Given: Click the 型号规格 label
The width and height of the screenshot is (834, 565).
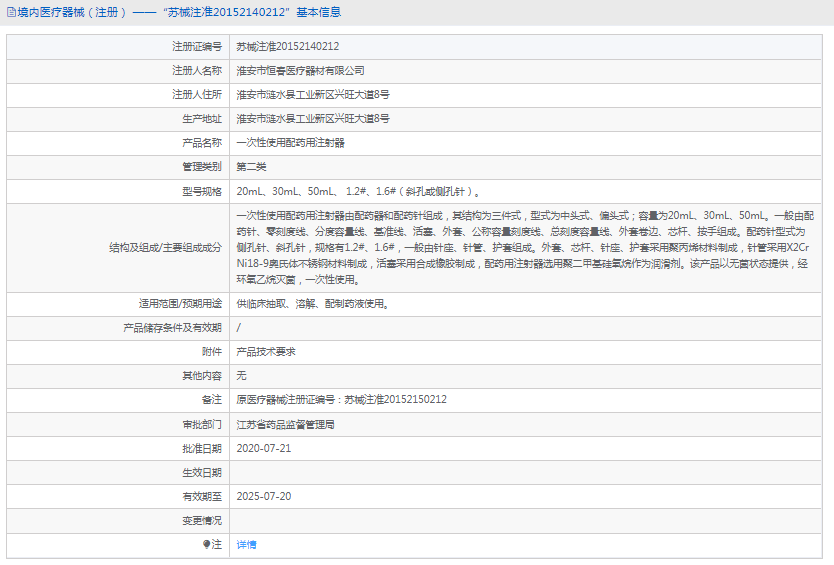Looking at the screenshot, I should pyautogui.click(x=202, y=191).
